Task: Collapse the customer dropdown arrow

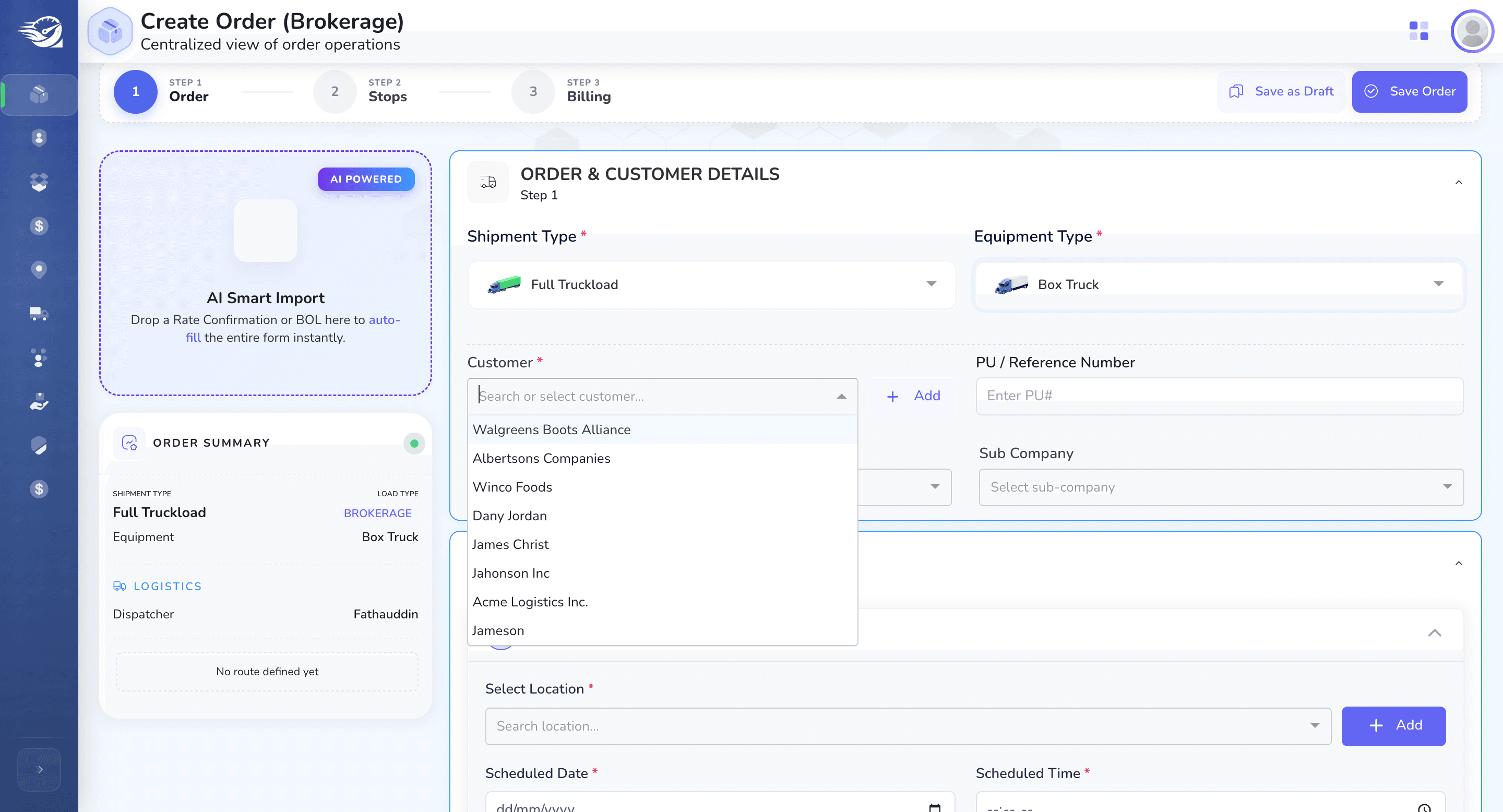Action: [841, 396]
